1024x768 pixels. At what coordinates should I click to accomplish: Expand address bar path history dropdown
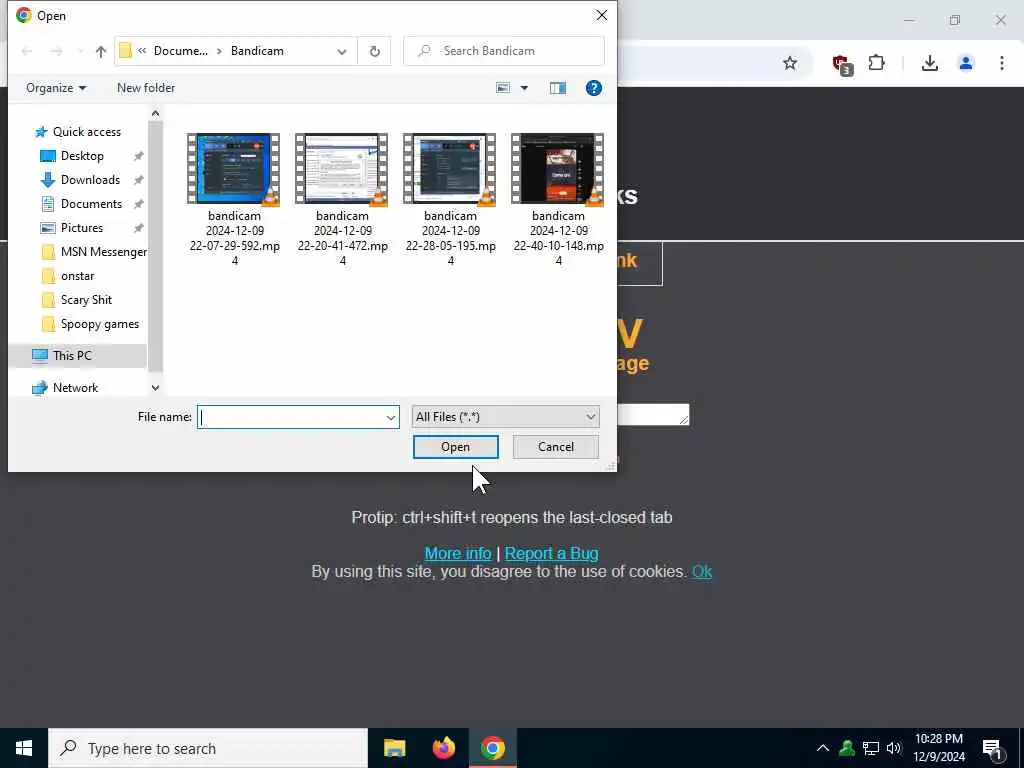pyautogui.click(x=342, y=52)
